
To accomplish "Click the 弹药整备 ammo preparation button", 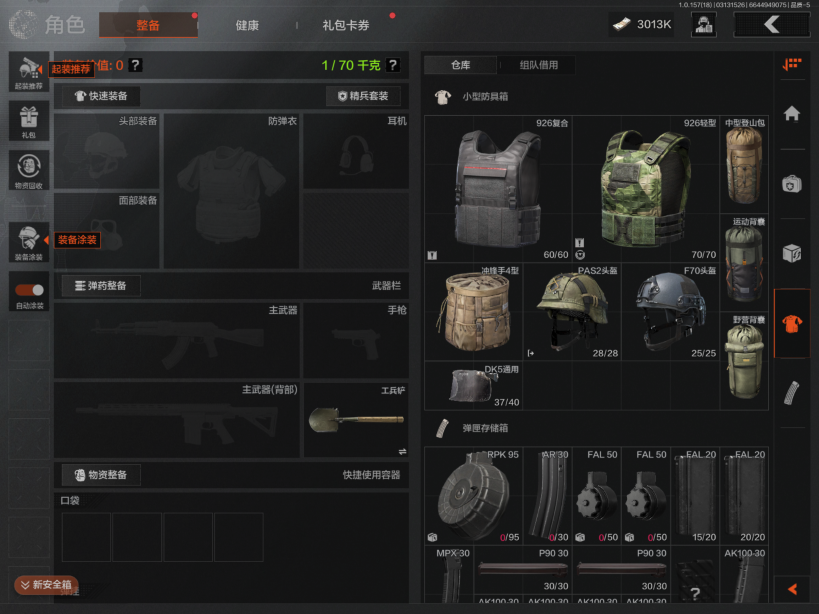I will click(101, 286).
